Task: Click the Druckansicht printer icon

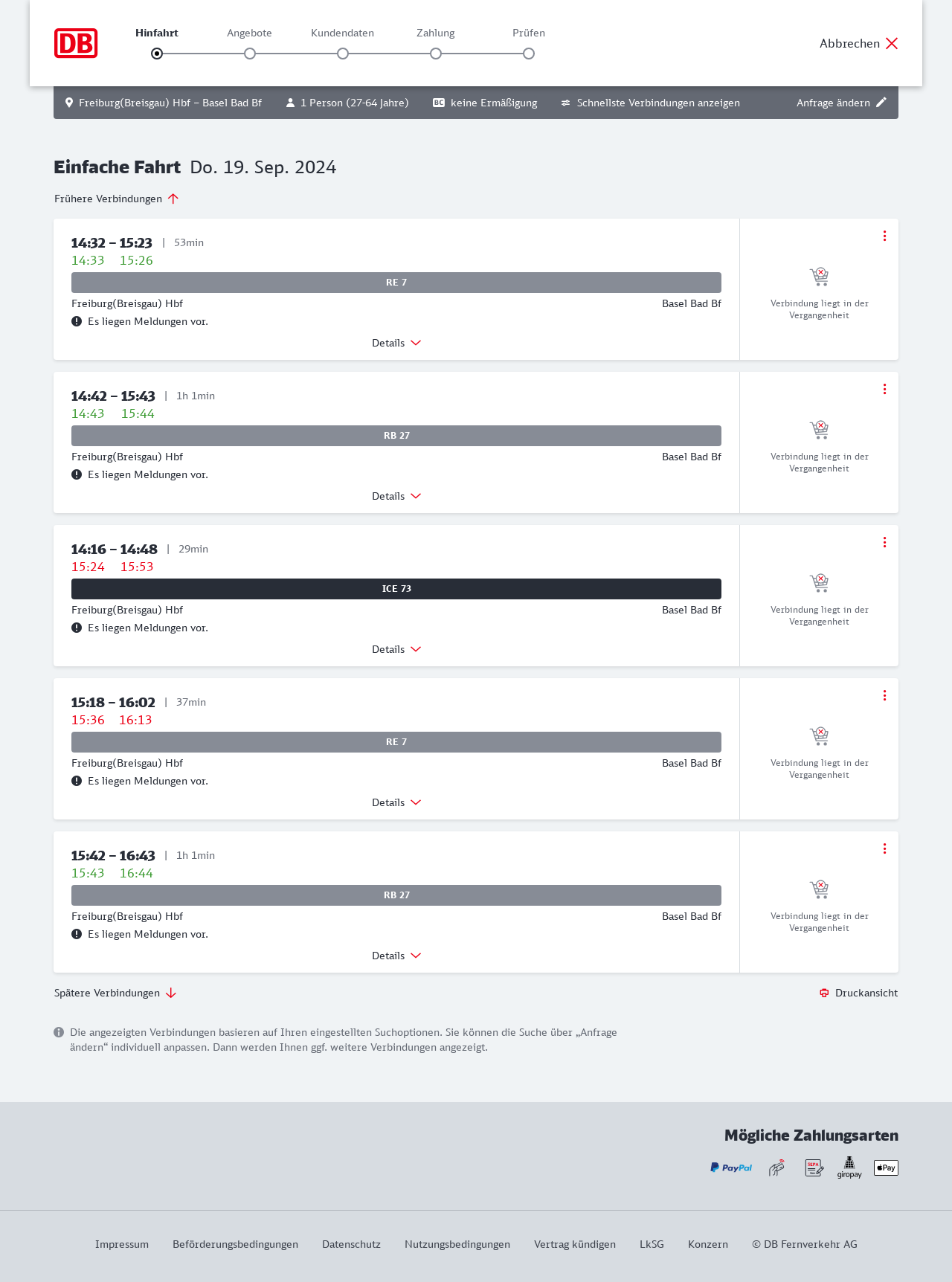Action: pos(824,993)
